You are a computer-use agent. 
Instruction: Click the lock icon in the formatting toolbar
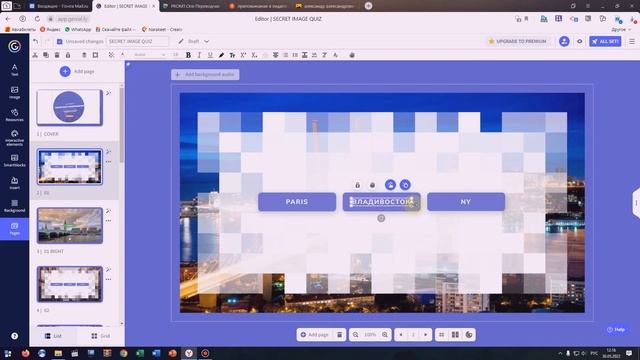[x=68, y=55]
